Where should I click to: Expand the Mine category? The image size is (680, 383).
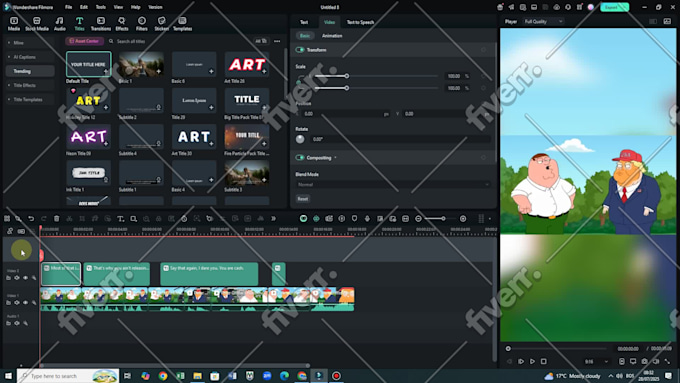pyautogui.click(x=29, y=43)
